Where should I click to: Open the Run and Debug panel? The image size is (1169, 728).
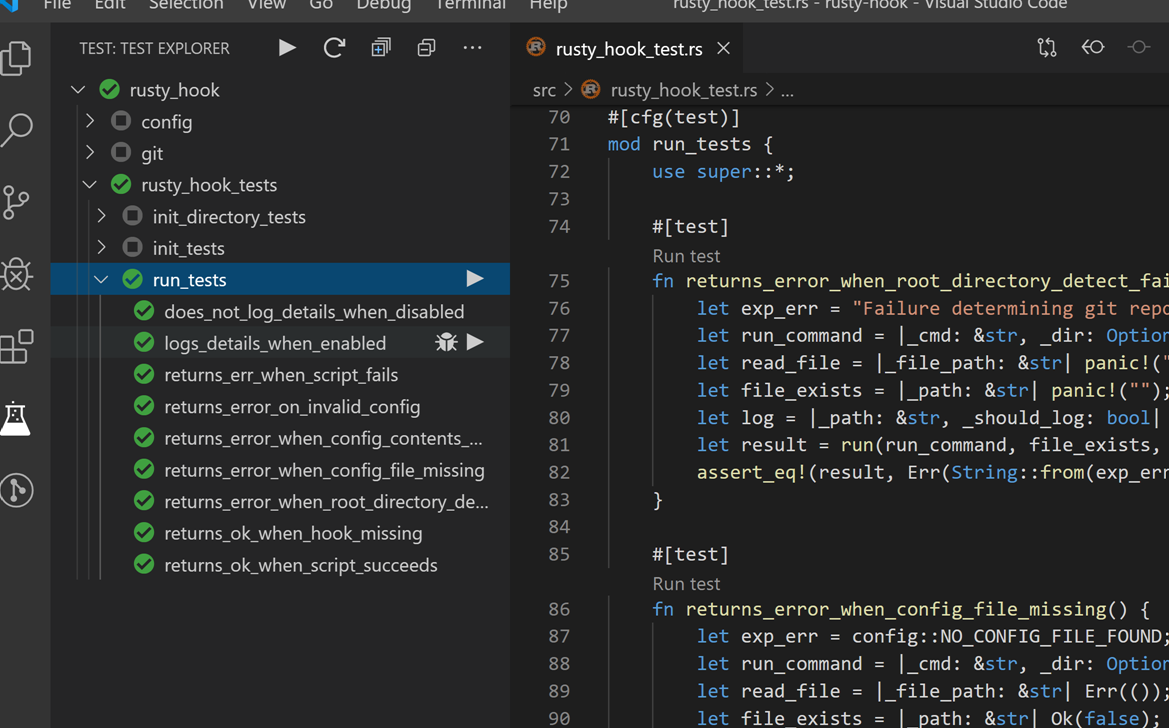coord(18,274)
